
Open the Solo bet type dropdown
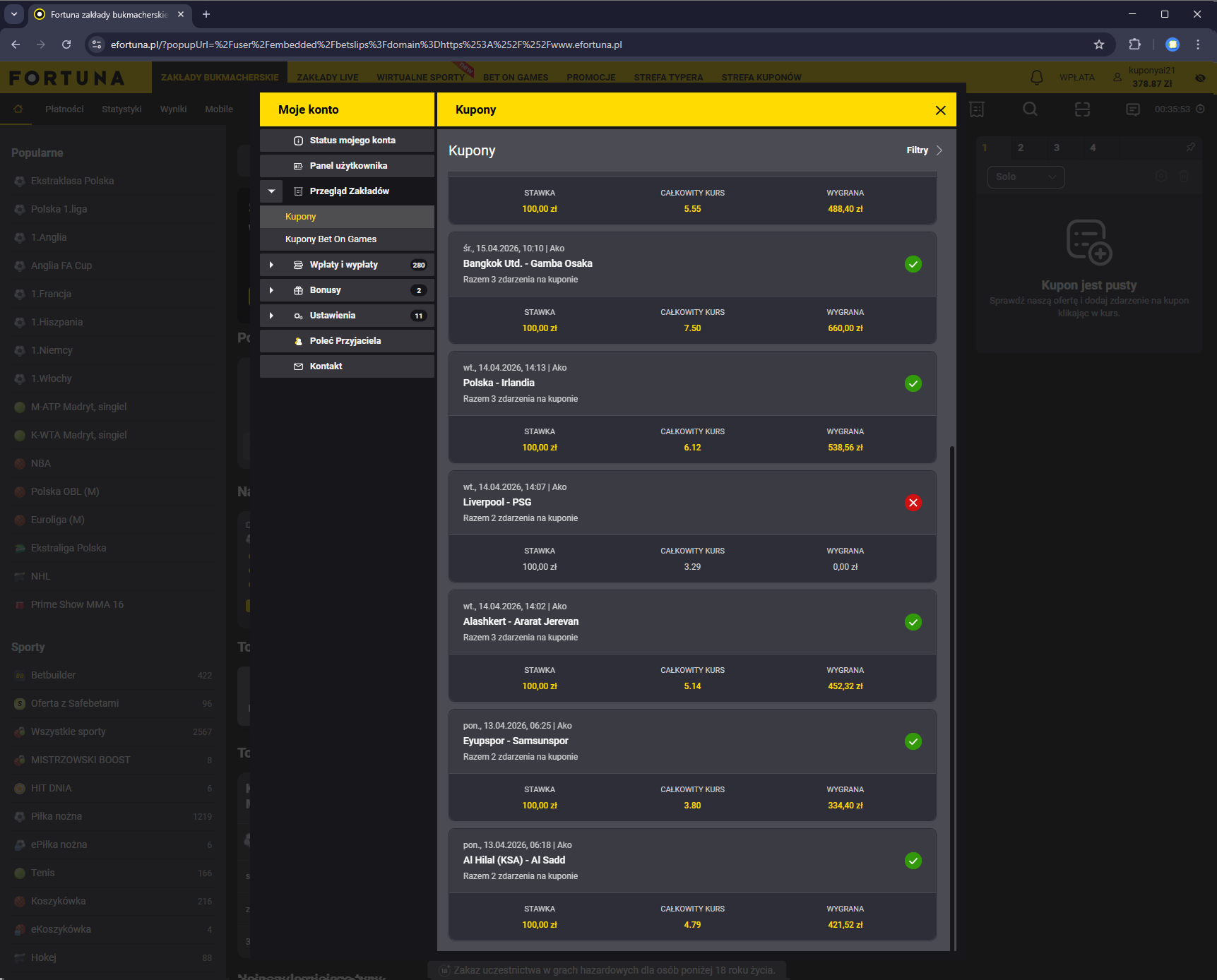tap(1026, 177)
